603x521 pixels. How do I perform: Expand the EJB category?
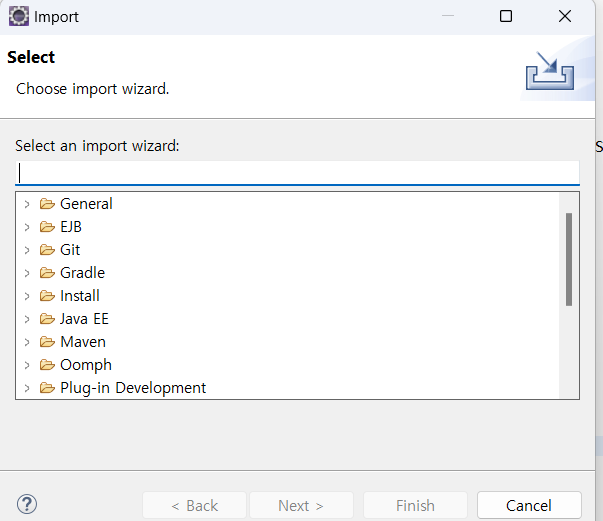tap(27, 227)
